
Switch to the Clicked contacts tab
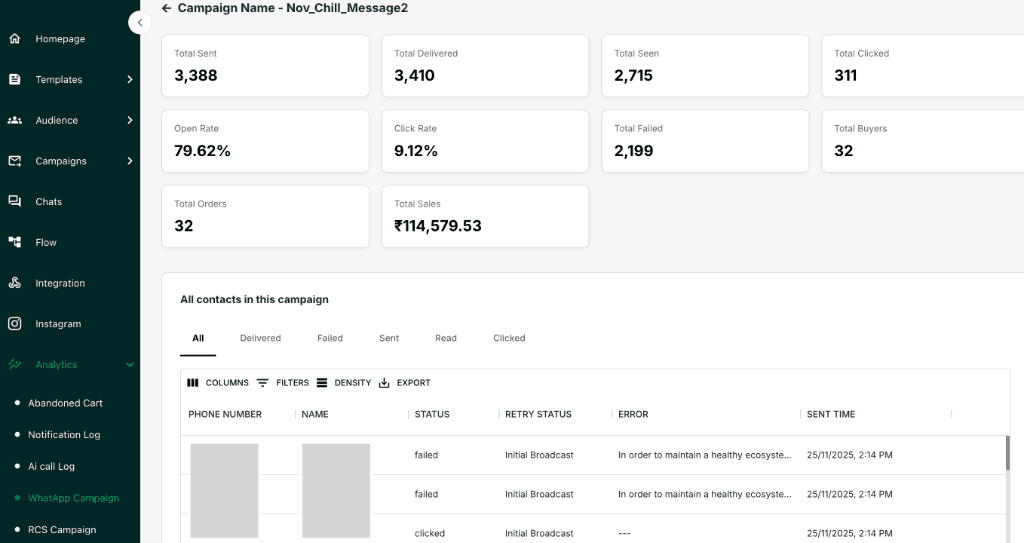click(x=509, y=338)
